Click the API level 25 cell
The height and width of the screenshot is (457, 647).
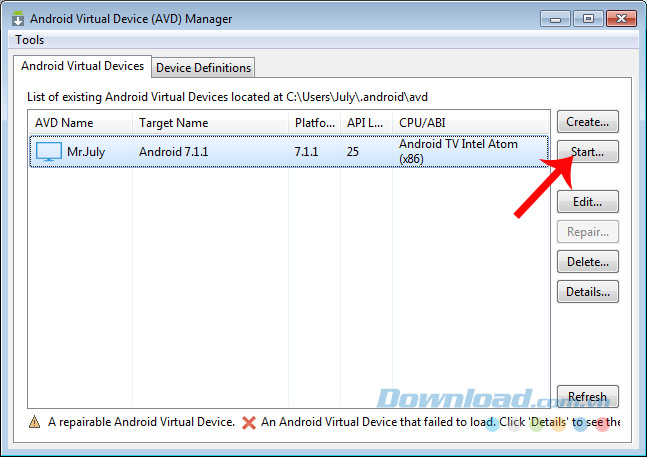click(352, 152)
